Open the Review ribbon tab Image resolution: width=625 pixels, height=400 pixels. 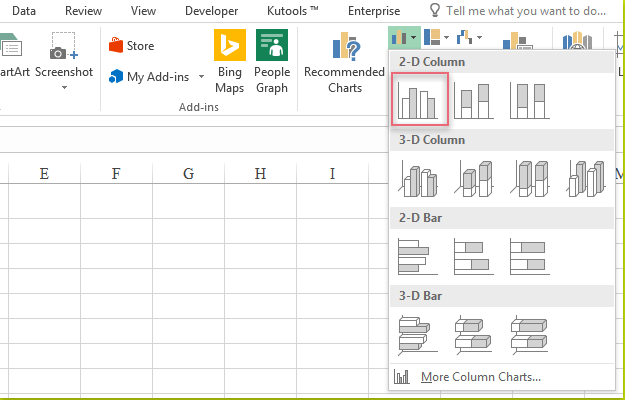pyautogui.click(x=85, y=10)
